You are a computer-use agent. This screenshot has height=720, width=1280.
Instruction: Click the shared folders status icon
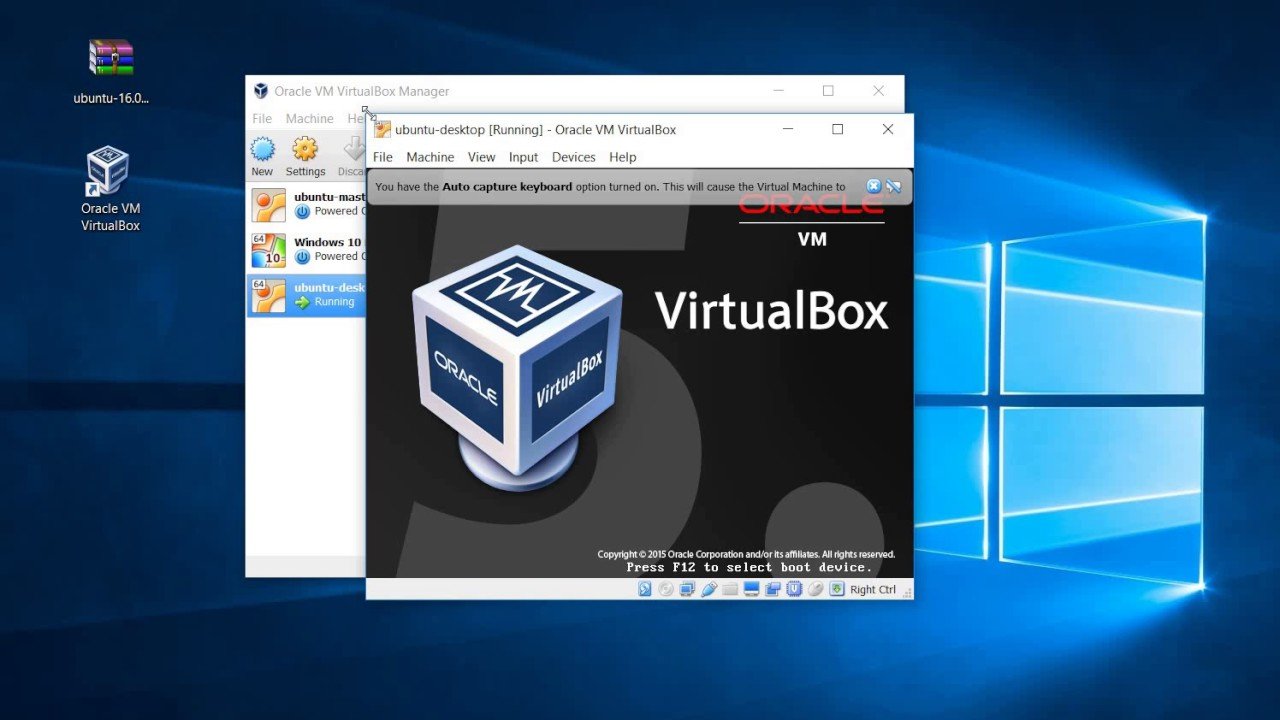click(730, 589)
